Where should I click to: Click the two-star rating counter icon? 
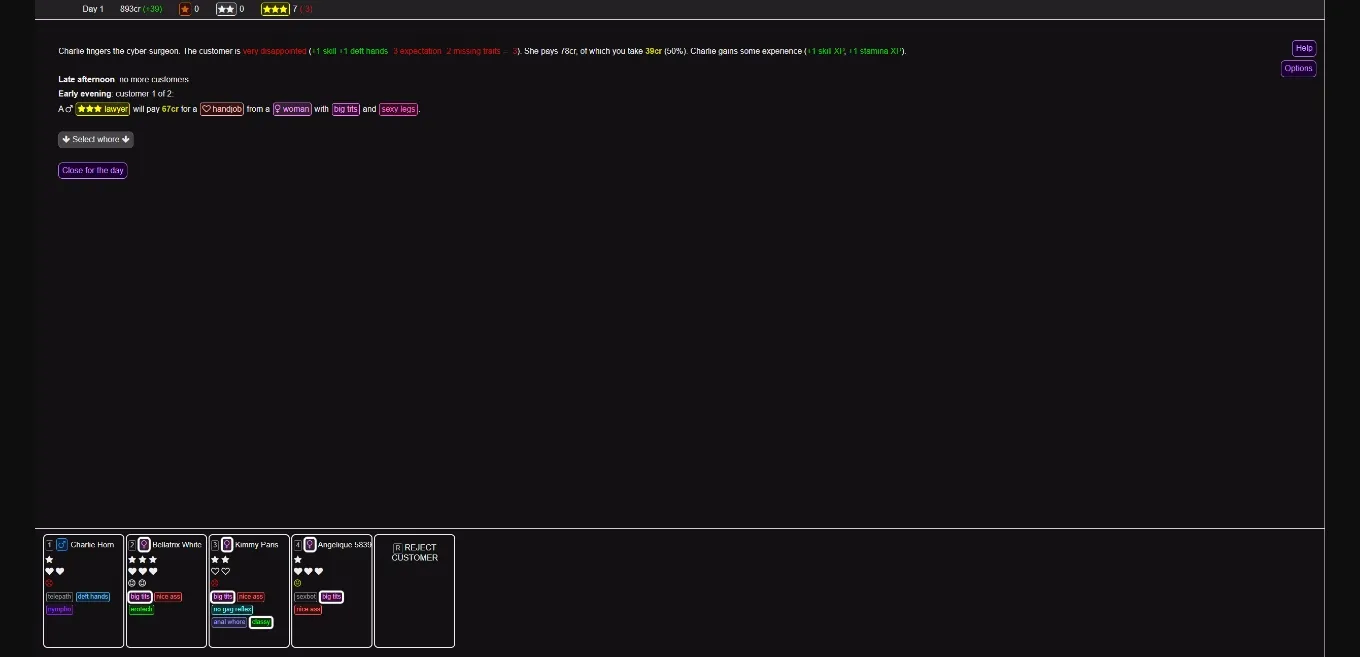click(x=227, y=9)
